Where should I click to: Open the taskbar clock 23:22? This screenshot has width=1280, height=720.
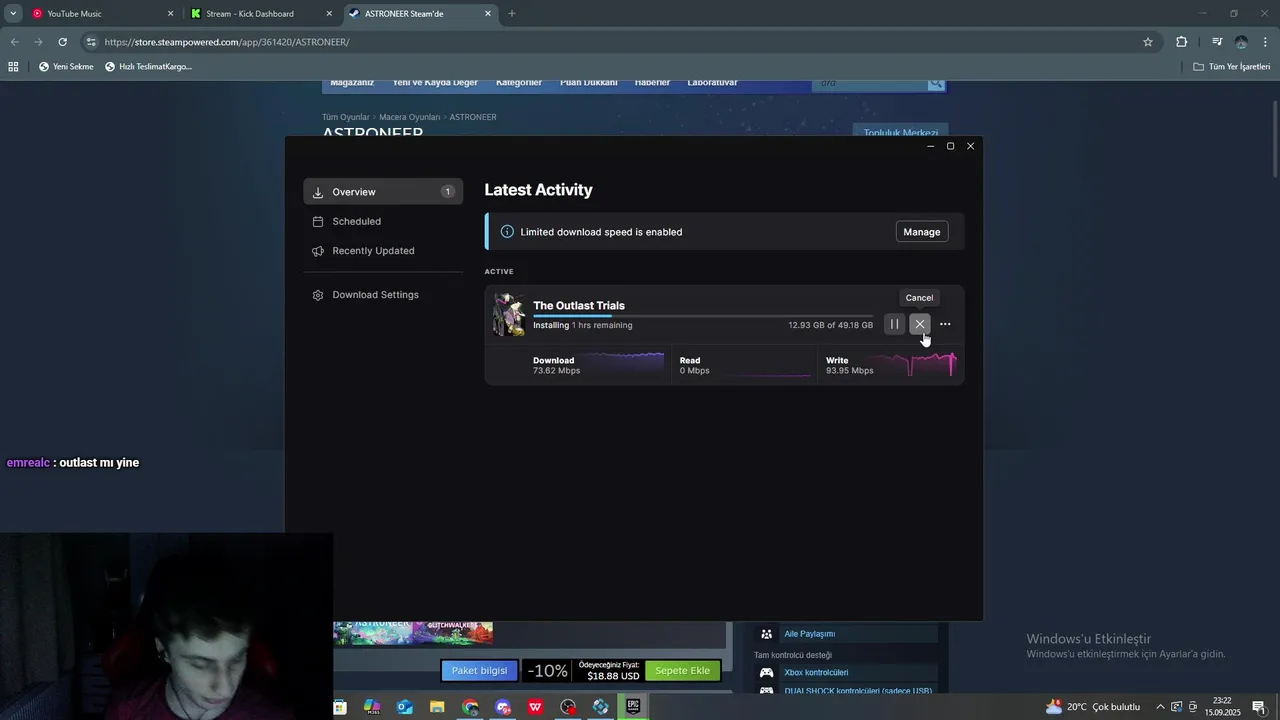tap(1222, 707)
